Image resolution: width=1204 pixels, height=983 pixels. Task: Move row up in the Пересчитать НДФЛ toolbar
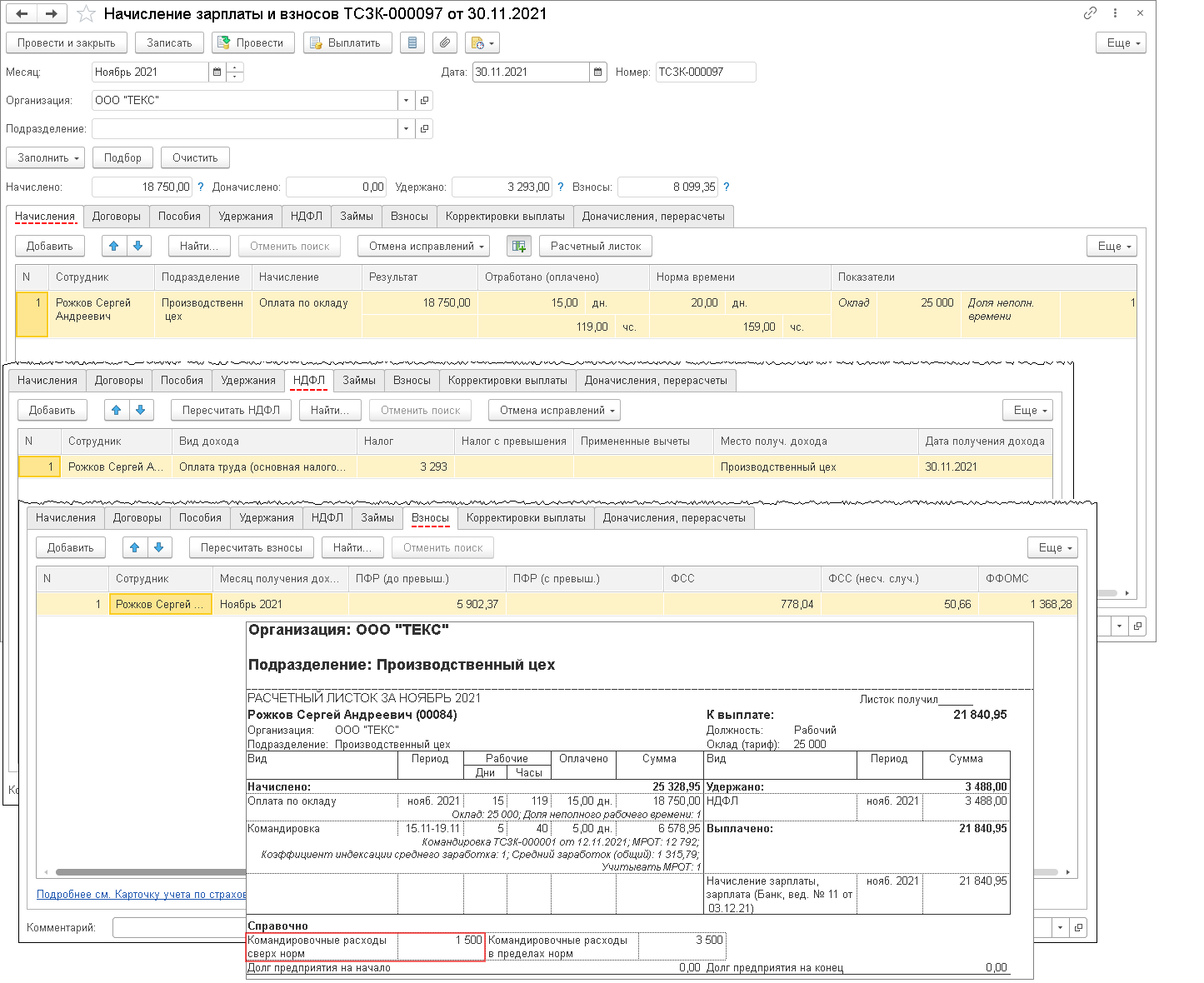117,410
